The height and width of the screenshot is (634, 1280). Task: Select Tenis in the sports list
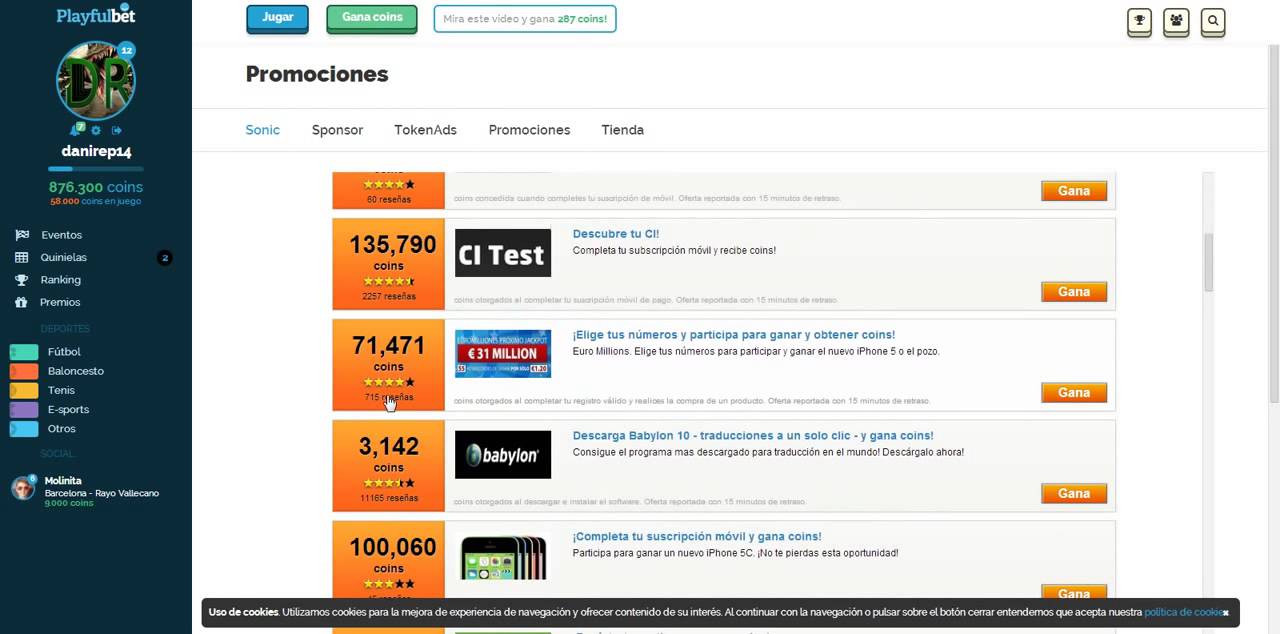tap(61, 390)
